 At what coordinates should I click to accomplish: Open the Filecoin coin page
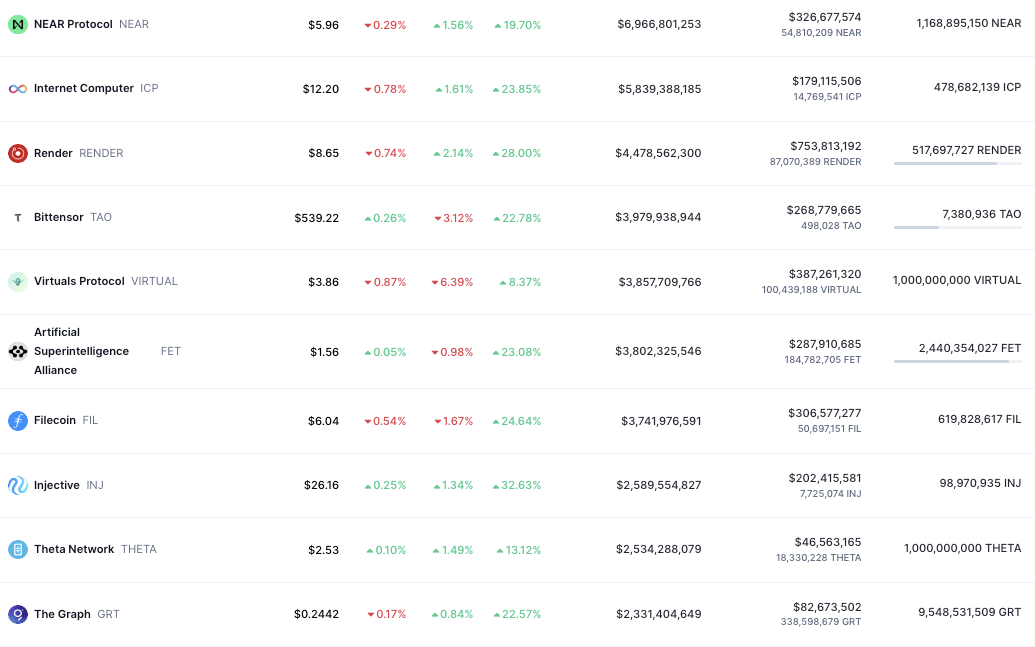[x=55, y=421]
